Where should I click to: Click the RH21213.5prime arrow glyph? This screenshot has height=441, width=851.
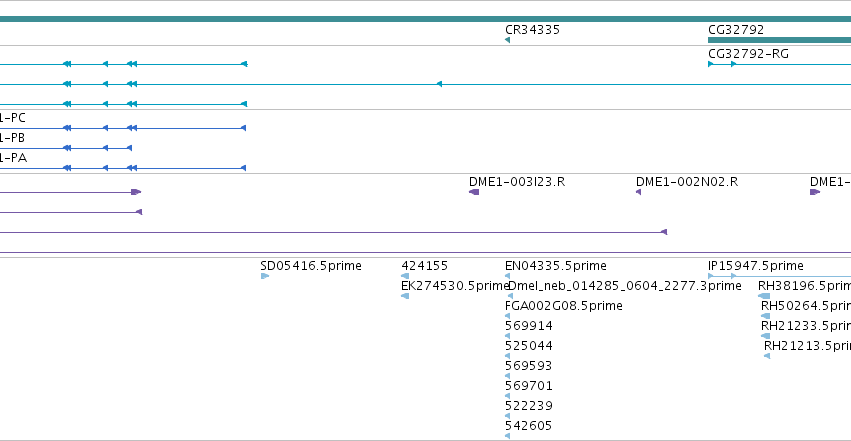pos(767,356)
